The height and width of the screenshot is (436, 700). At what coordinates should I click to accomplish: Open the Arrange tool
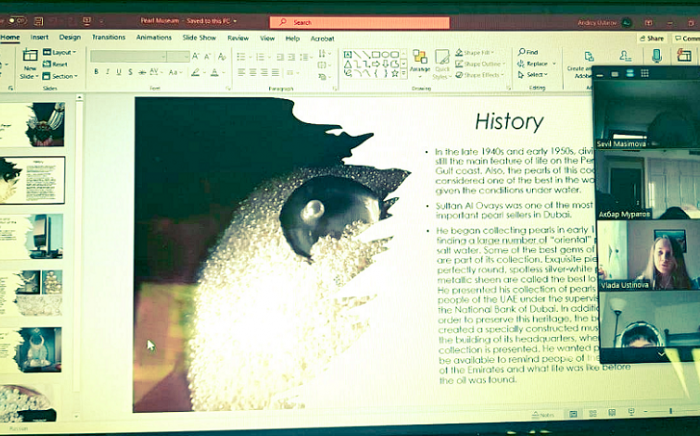pyautogui.click(x=420, y=60)
